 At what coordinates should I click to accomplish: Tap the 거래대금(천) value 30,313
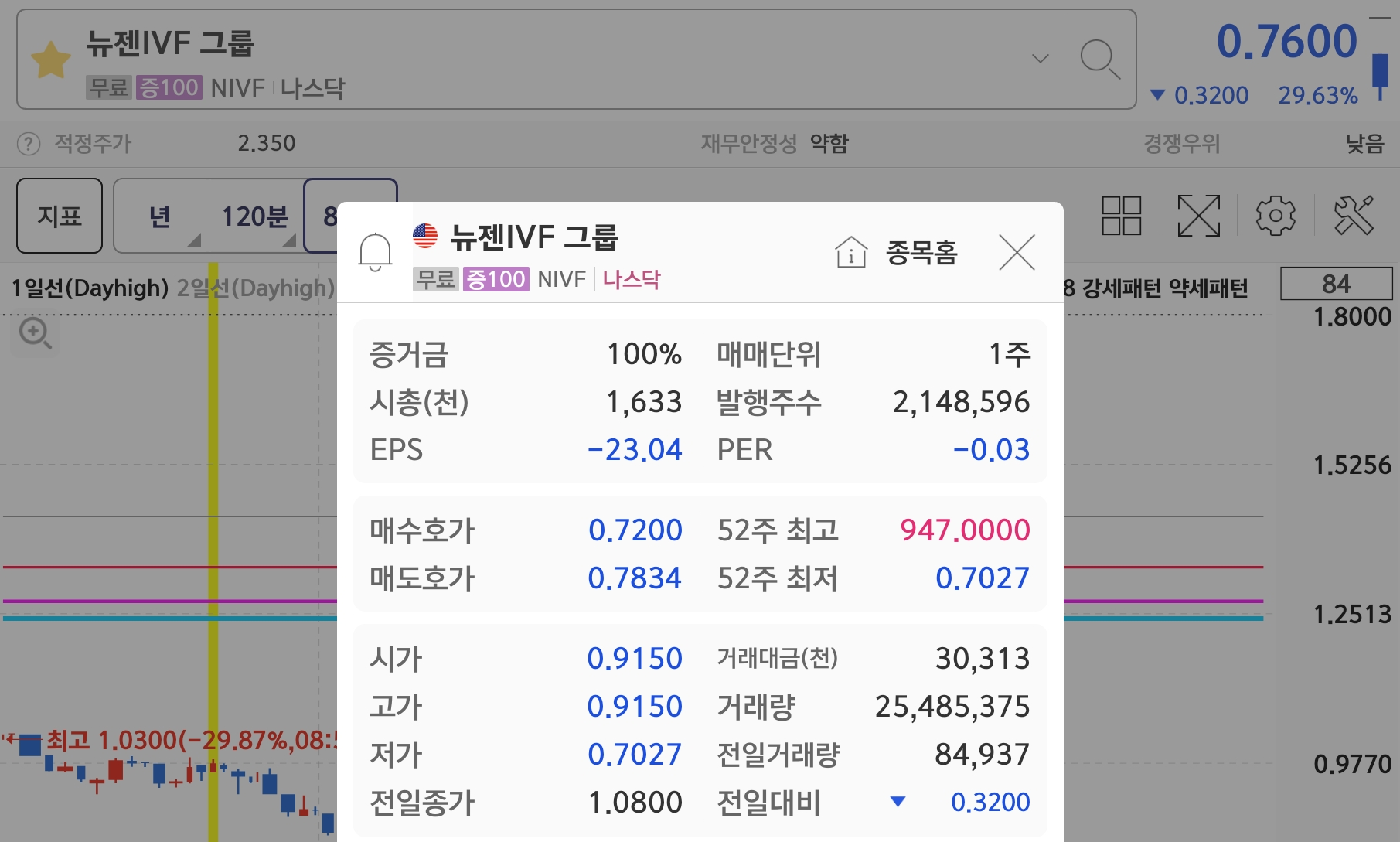click(x=983, y=659)
